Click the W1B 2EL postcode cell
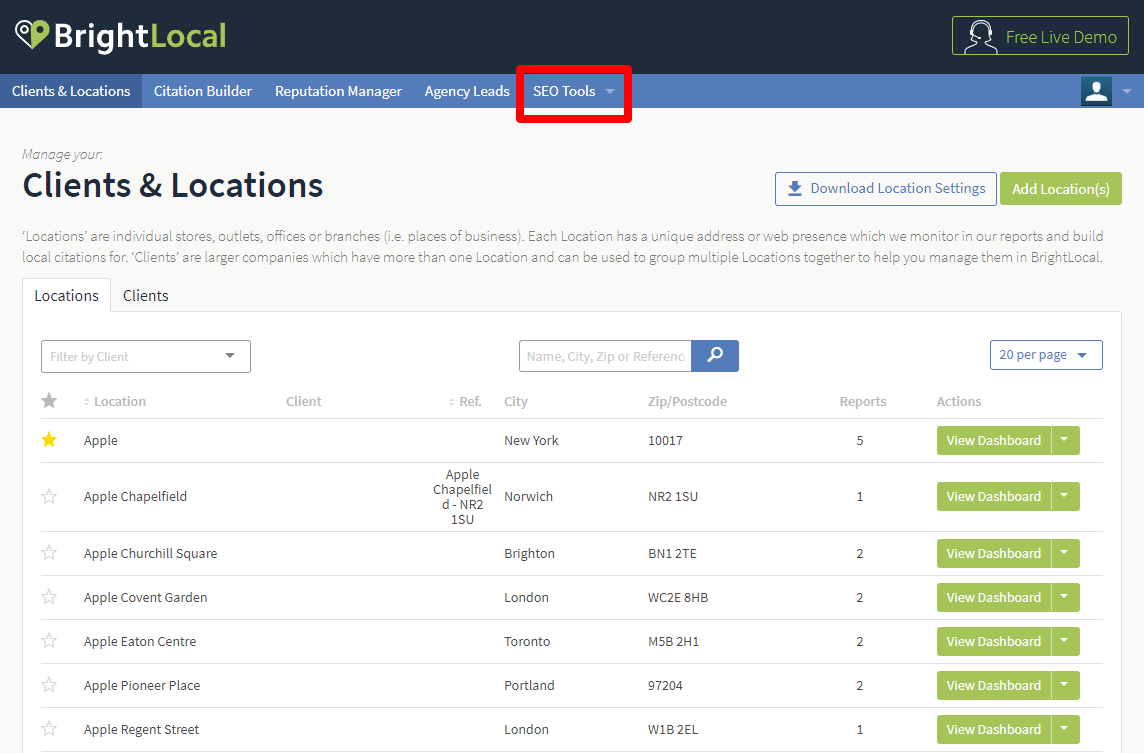Viewport: 1144px width, 753px height. coord(673,729)
